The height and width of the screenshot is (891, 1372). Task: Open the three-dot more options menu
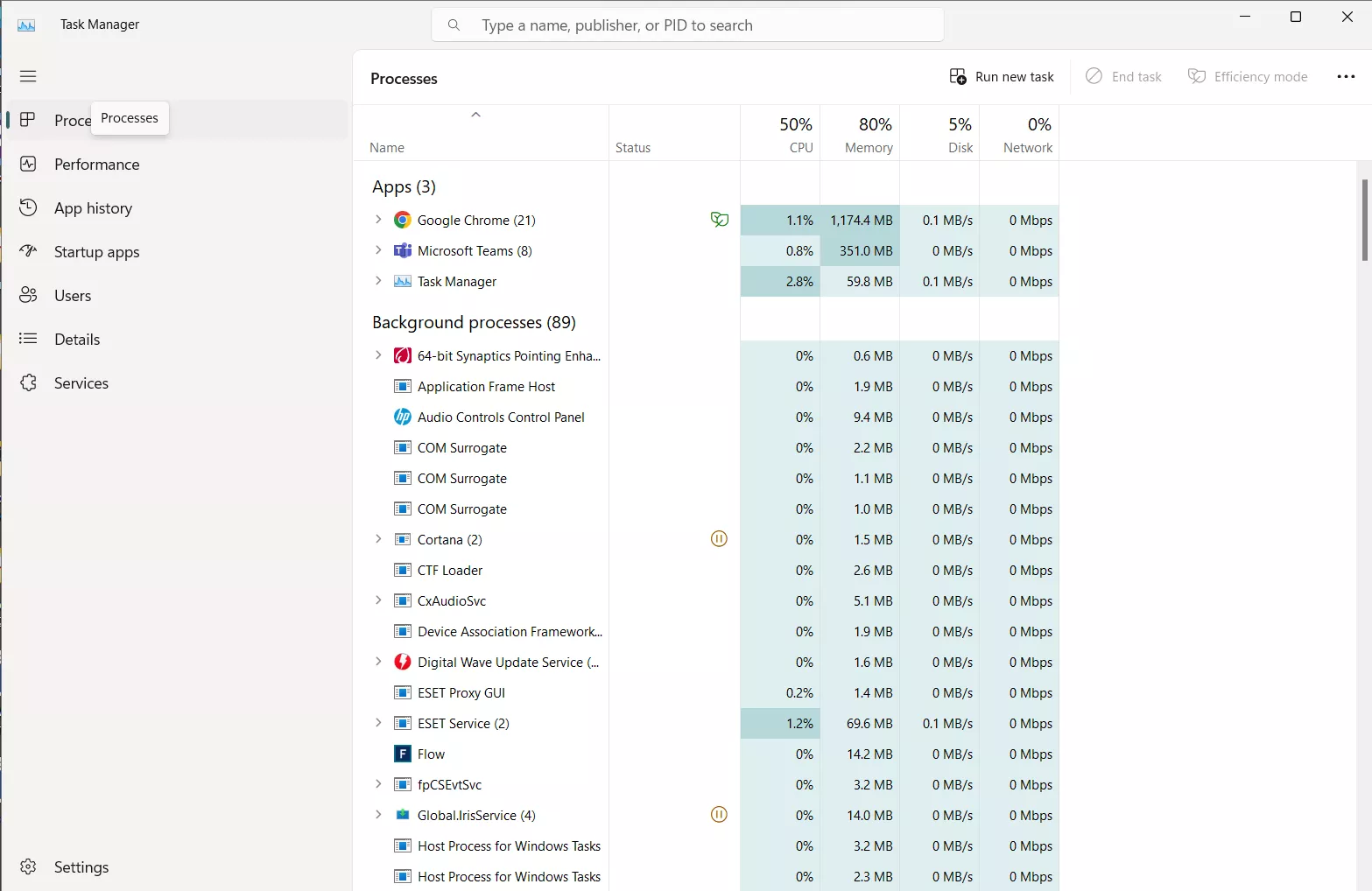point(1346,77)
